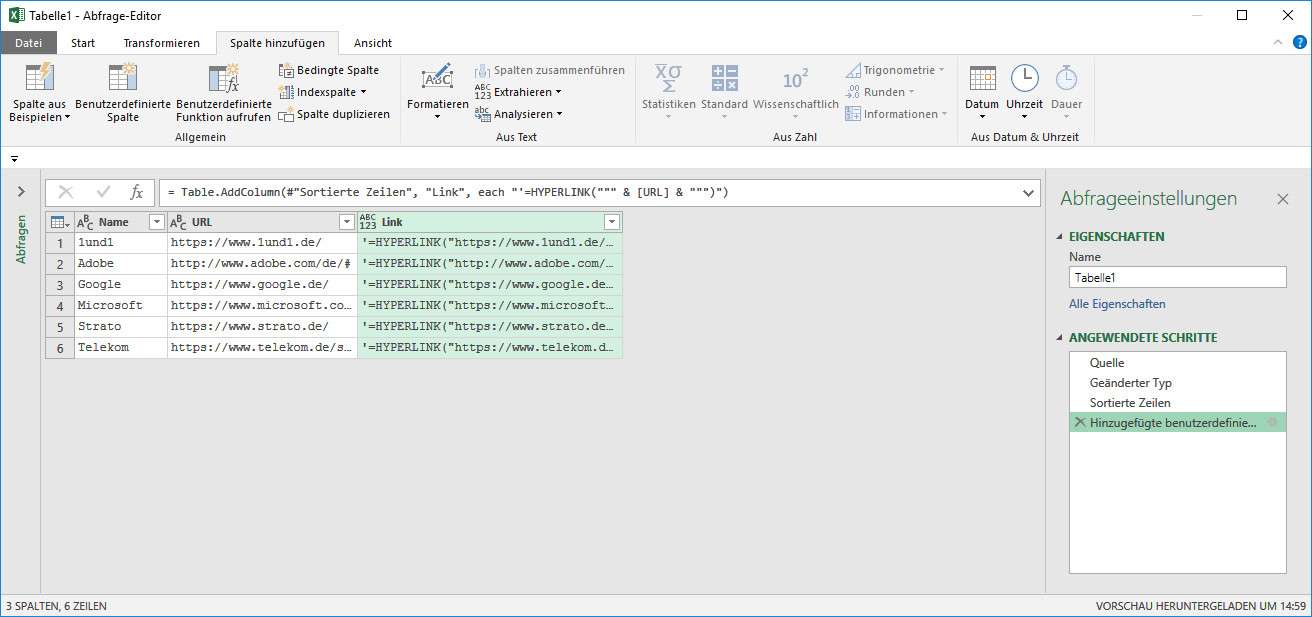Open the Analysieren options
This screenshot has height=617, width=1312.
[519, 114]
